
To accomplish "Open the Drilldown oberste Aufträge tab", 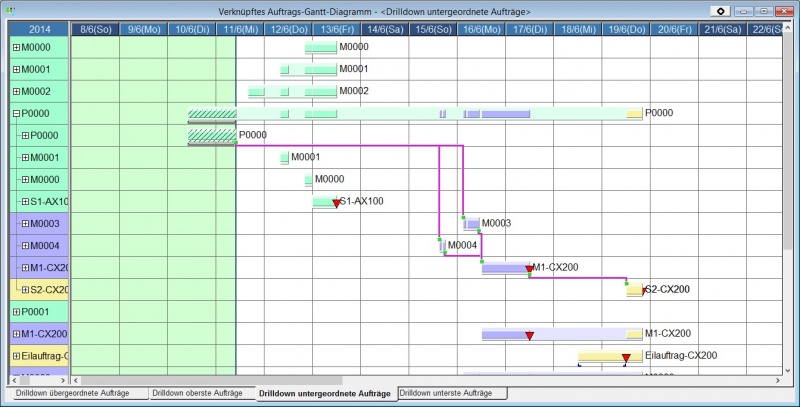I will 198,394.
